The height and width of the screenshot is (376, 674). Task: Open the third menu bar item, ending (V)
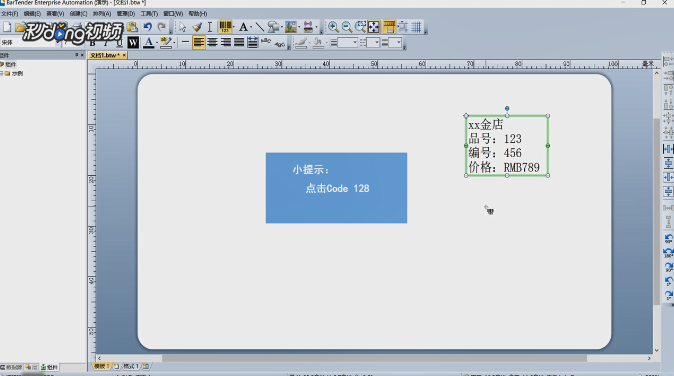[55, 14]
